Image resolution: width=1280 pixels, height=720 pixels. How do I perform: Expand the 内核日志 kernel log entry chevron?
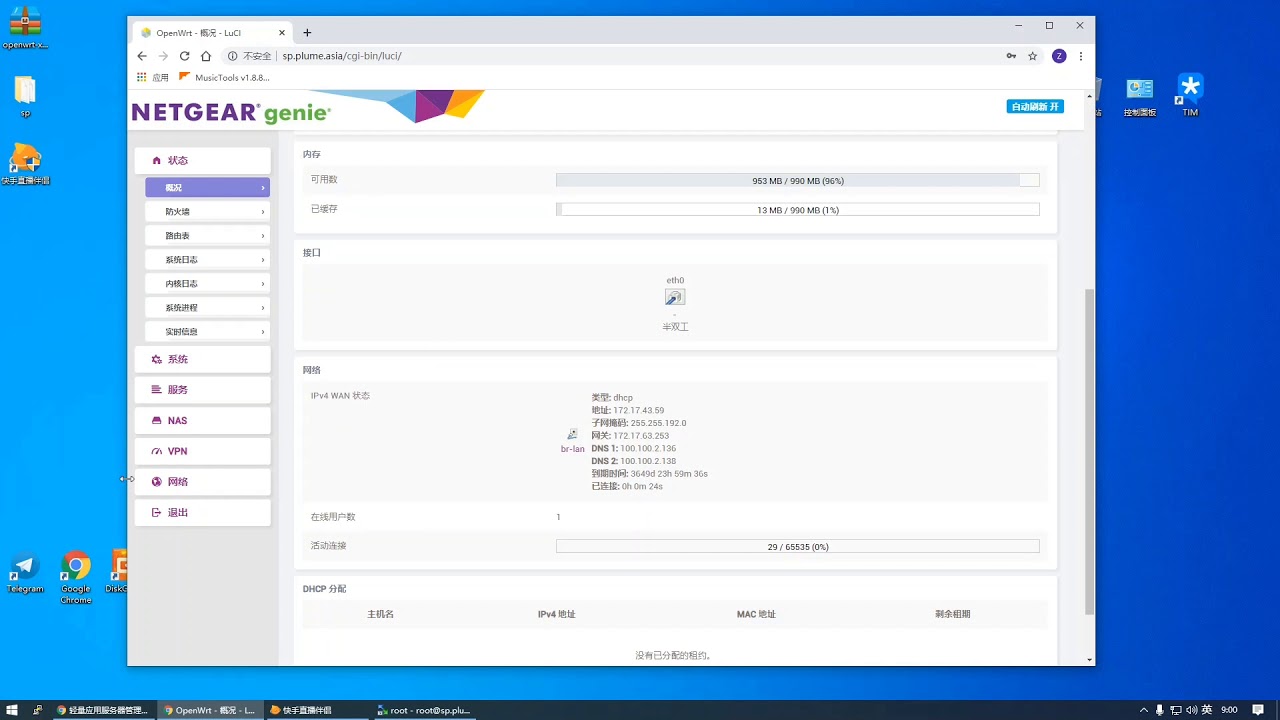263,284
